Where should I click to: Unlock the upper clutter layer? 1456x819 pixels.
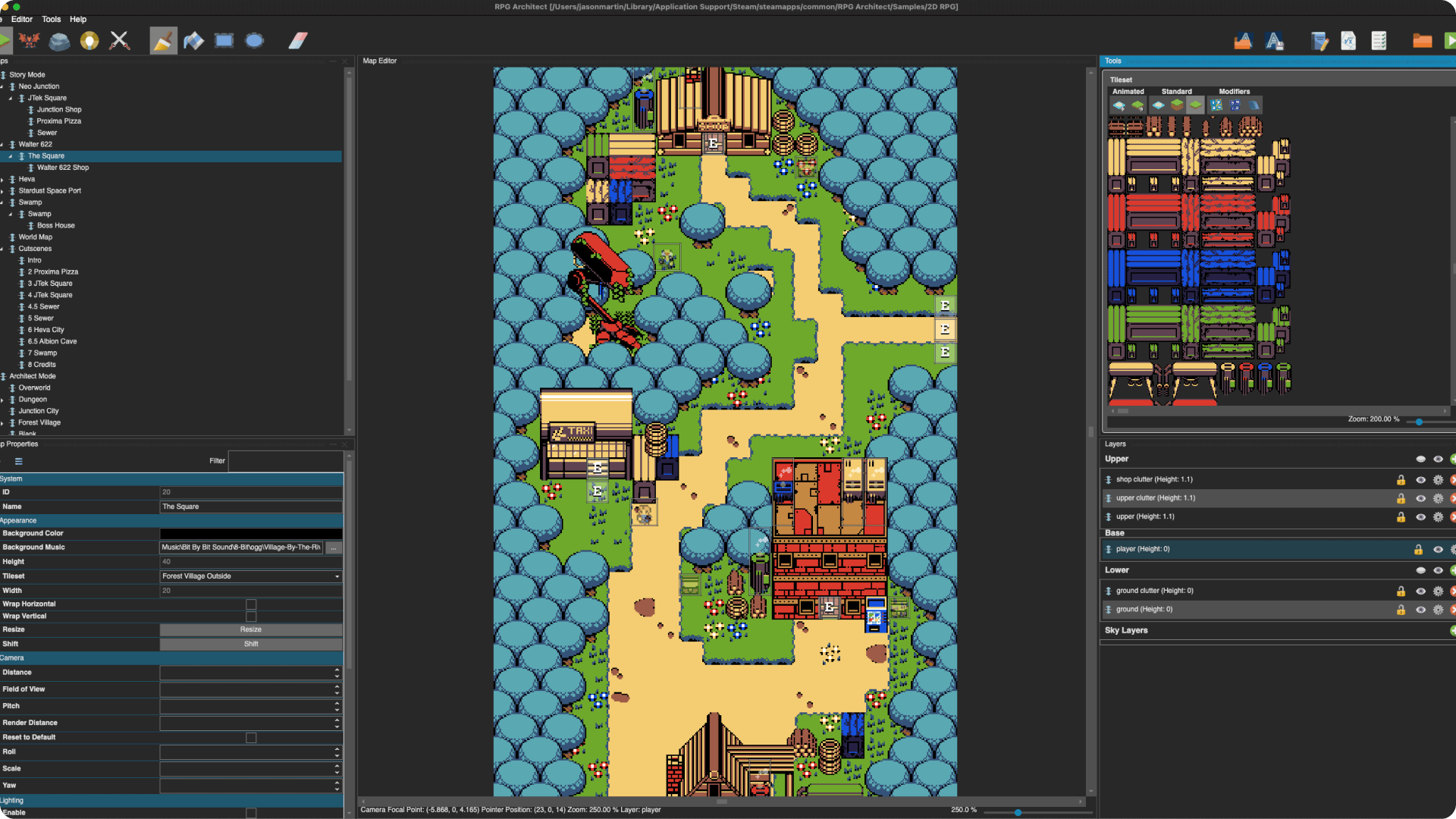[x=1401, y=498]
